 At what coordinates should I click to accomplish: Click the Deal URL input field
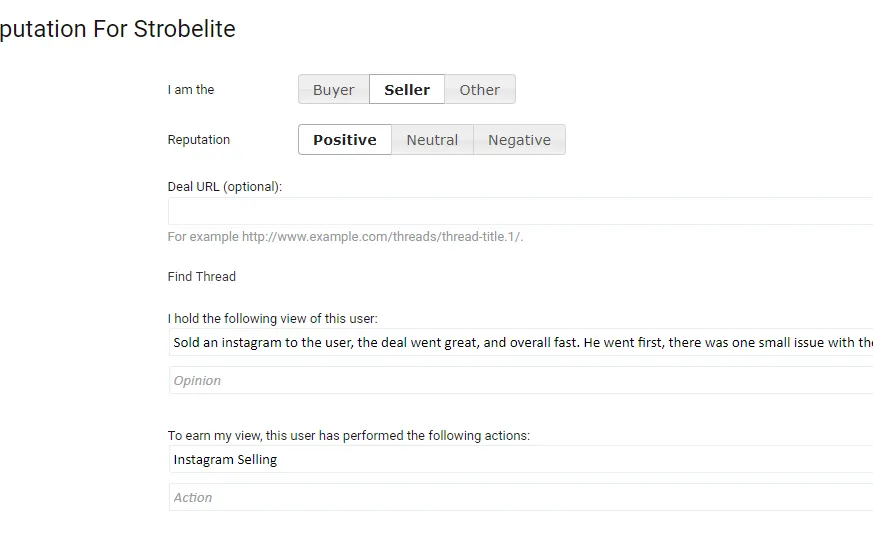[x=520, y=211]
